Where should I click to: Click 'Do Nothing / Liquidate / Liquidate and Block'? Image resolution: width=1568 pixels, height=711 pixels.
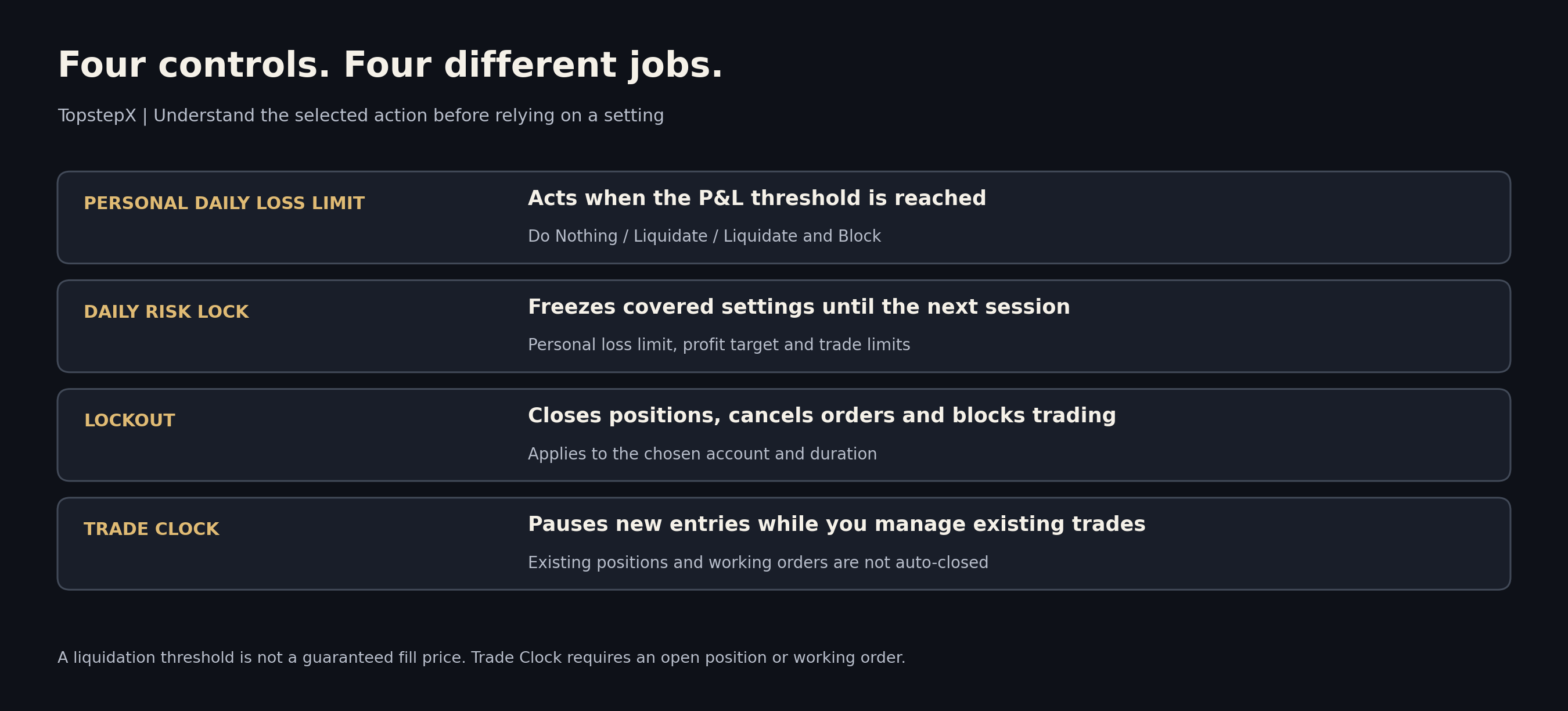[x=704, y=236]
